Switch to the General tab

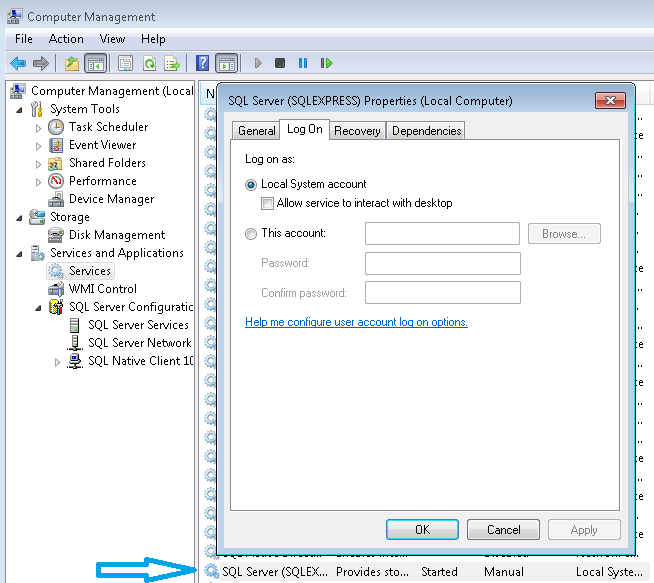click(257, 131)
